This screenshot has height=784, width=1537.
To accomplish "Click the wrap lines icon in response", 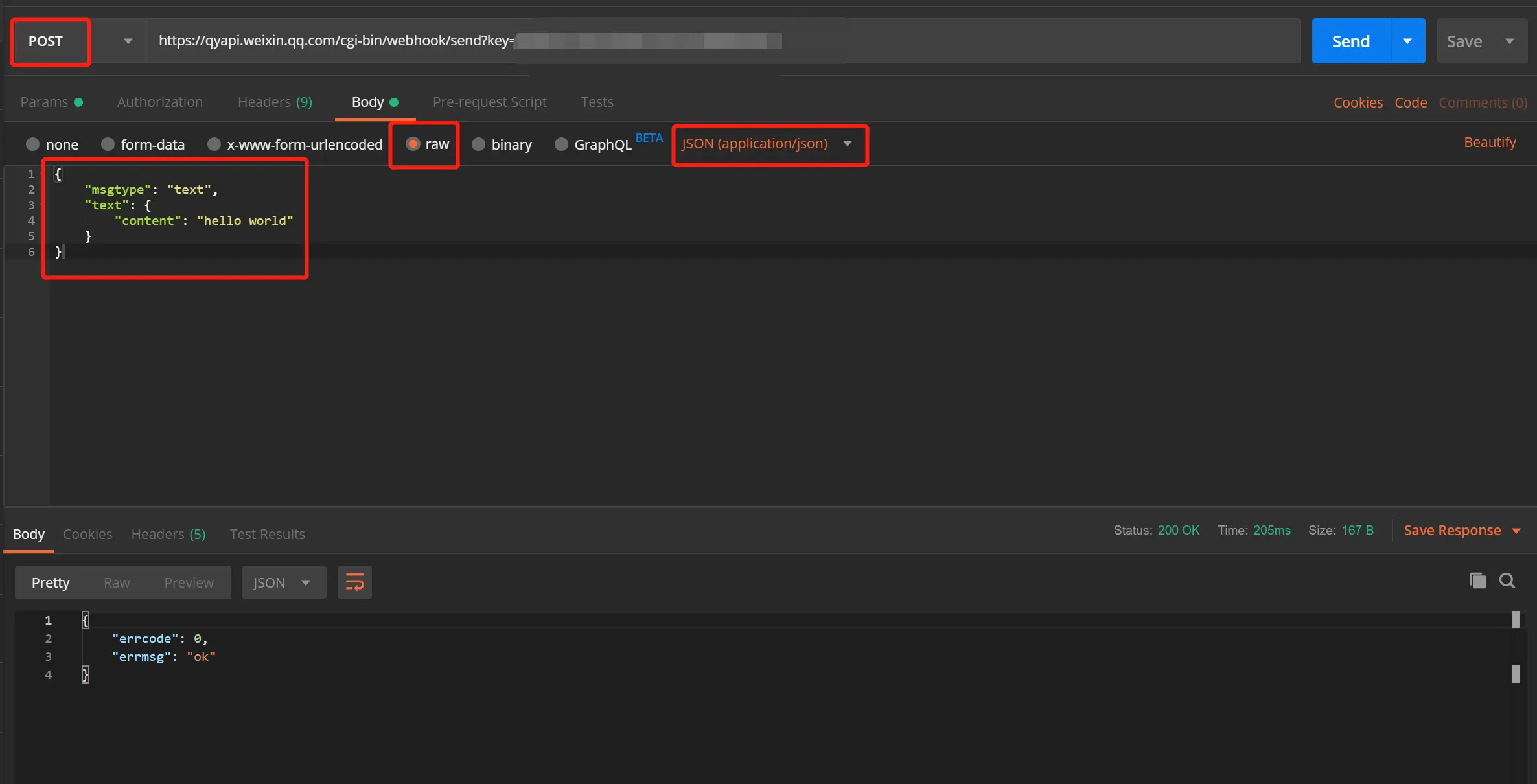I will 354,582.
